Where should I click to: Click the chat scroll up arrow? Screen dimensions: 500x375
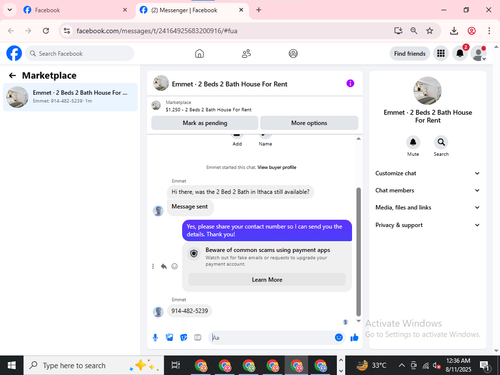[x=358, y=139]
